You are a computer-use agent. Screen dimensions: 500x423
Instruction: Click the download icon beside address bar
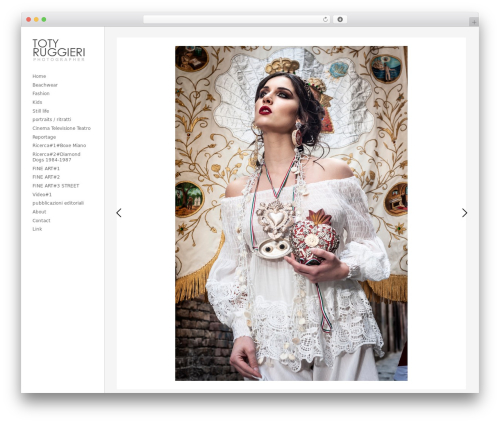click(x=340, y=20)
